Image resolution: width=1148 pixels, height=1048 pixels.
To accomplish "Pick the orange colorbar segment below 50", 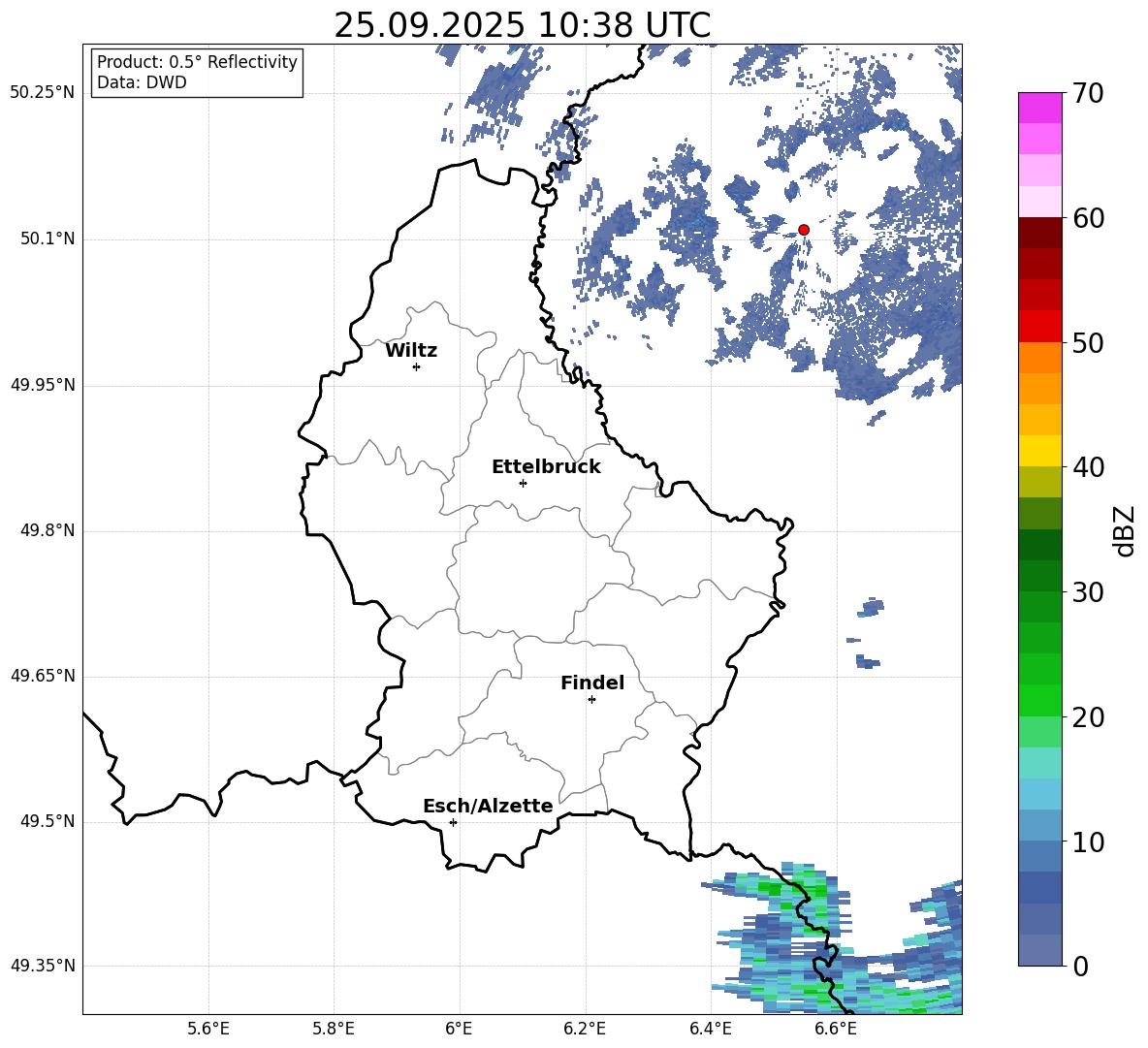I will [1040, 358].
